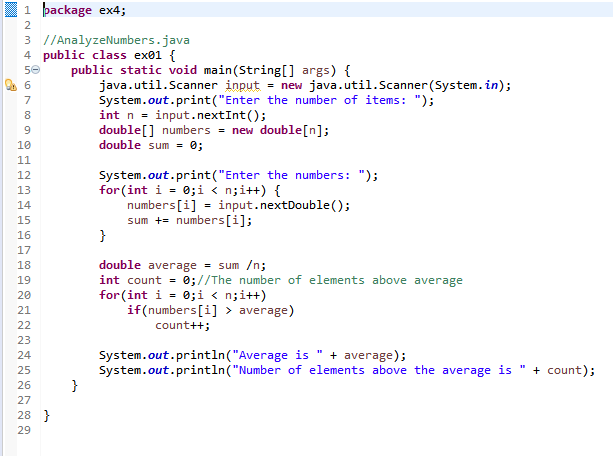This screenshot has width=613, height=456.
Task: Click 'average' variable declaration on line 18
Action: (x=172, y=266)
